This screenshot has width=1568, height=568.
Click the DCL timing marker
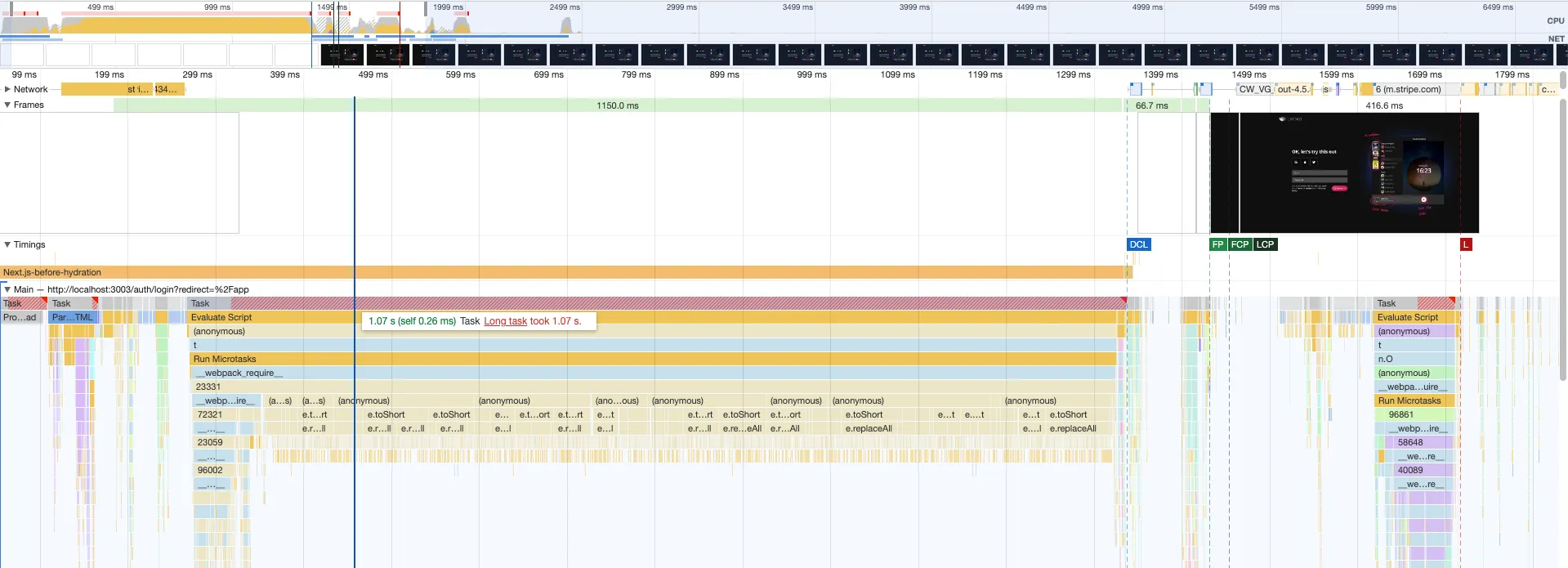tap(1138, 244)
